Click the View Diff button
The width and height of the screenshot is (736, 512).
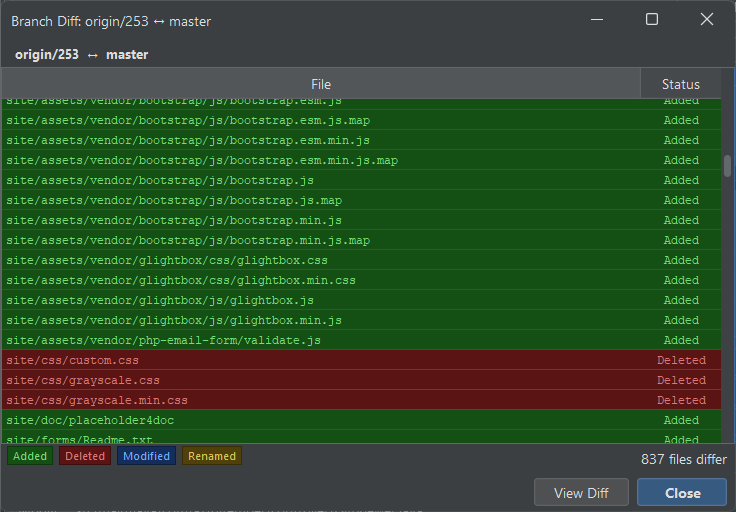point(582,492)
